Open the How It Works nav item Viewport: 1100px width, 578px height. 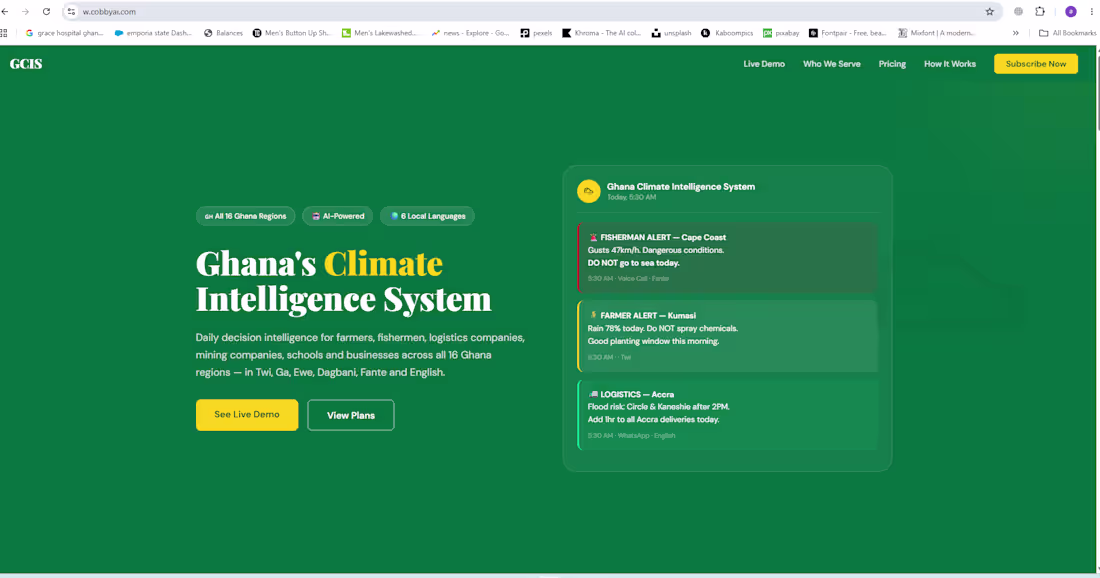[x=949, y=64]
